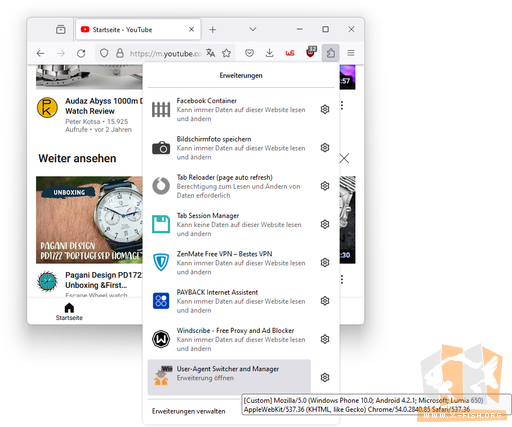This screenshot has height=427, width=512.
Task: Open the downloads panel
Action: (269, 53)
